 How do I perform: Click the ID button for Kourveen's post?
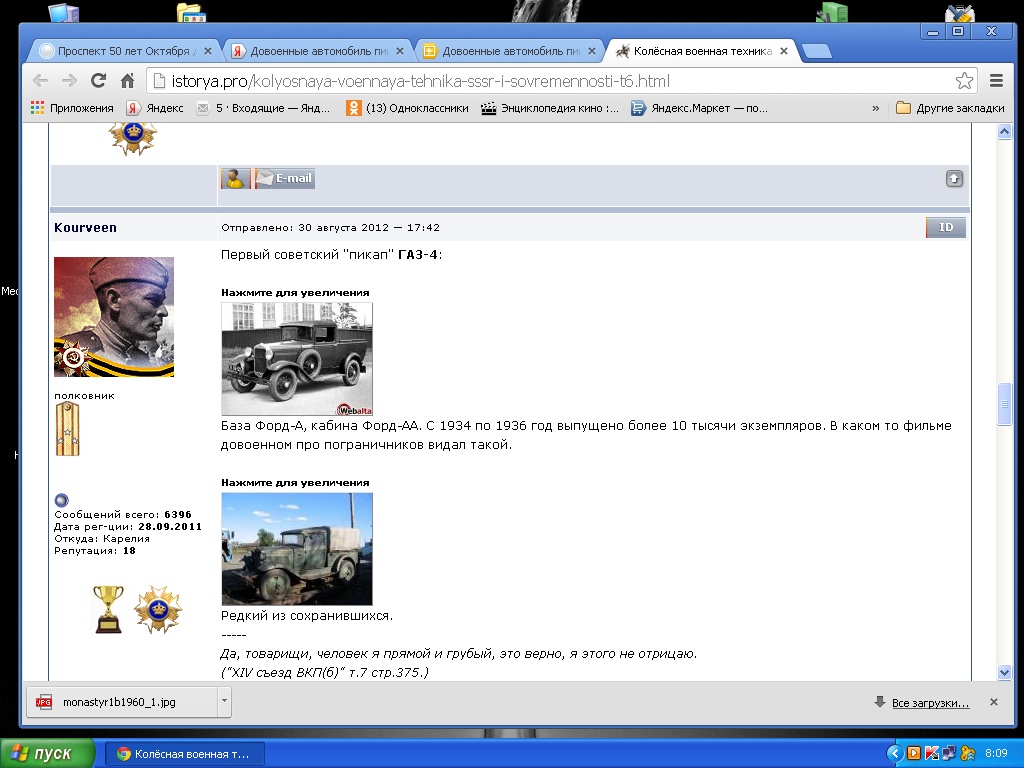[945, 228]
